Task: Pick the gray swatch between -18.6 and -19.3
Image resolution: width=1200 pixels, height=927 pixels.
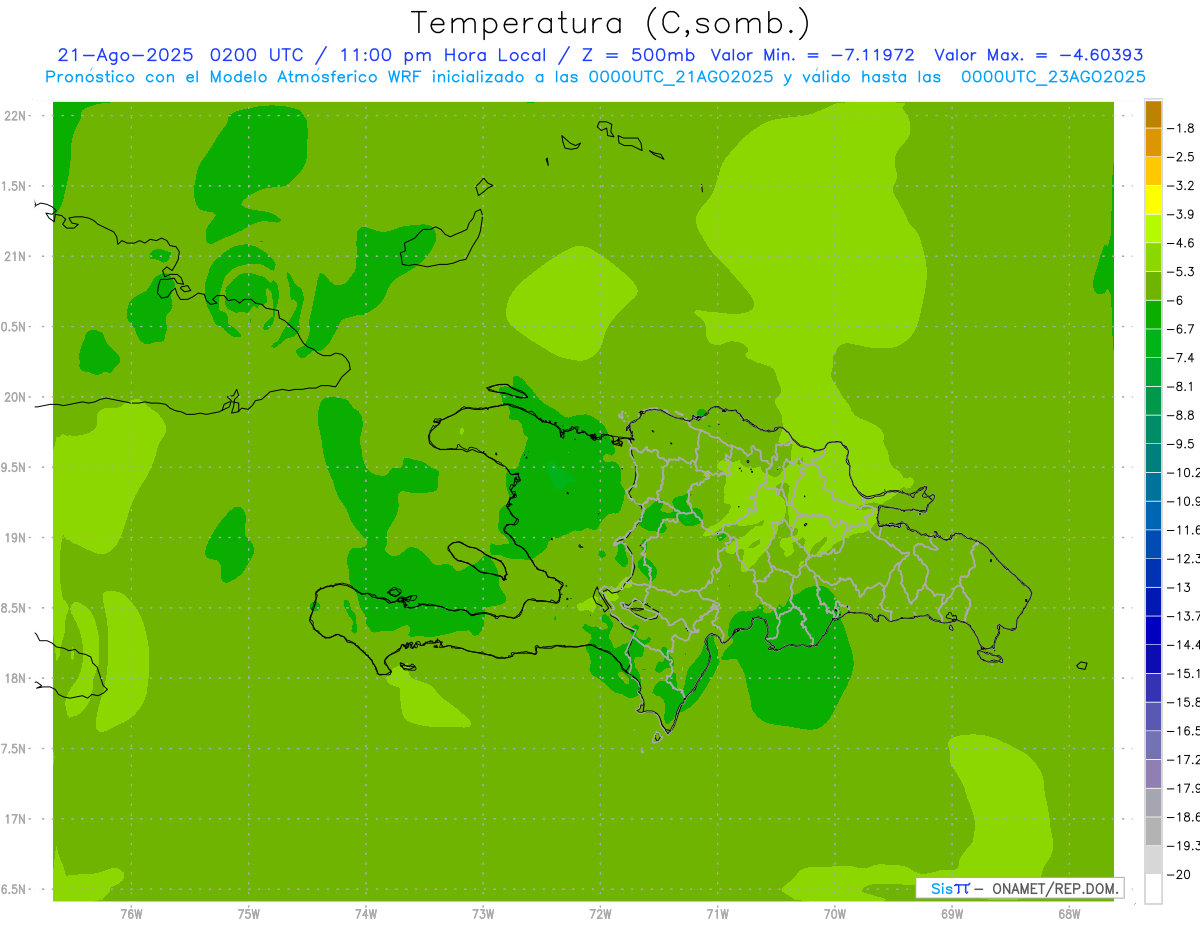Action: click(1153, 831)
